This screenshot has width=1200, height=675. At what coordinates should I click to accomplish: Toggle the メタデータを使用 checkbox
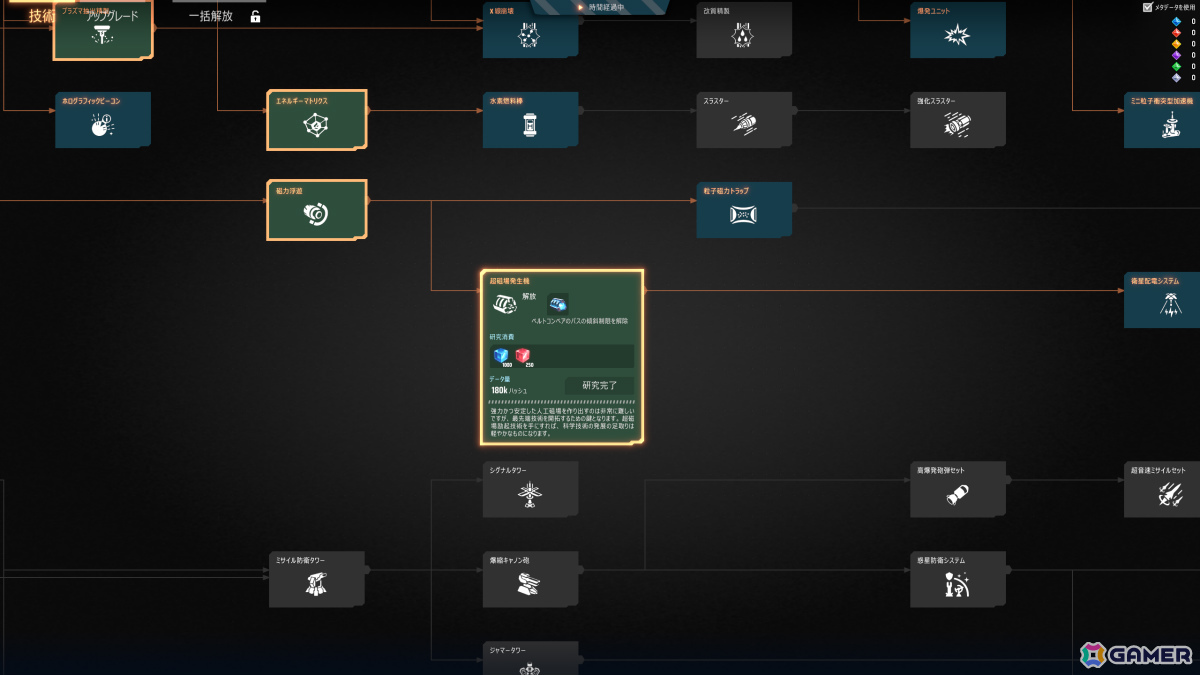pos(1147,7)
